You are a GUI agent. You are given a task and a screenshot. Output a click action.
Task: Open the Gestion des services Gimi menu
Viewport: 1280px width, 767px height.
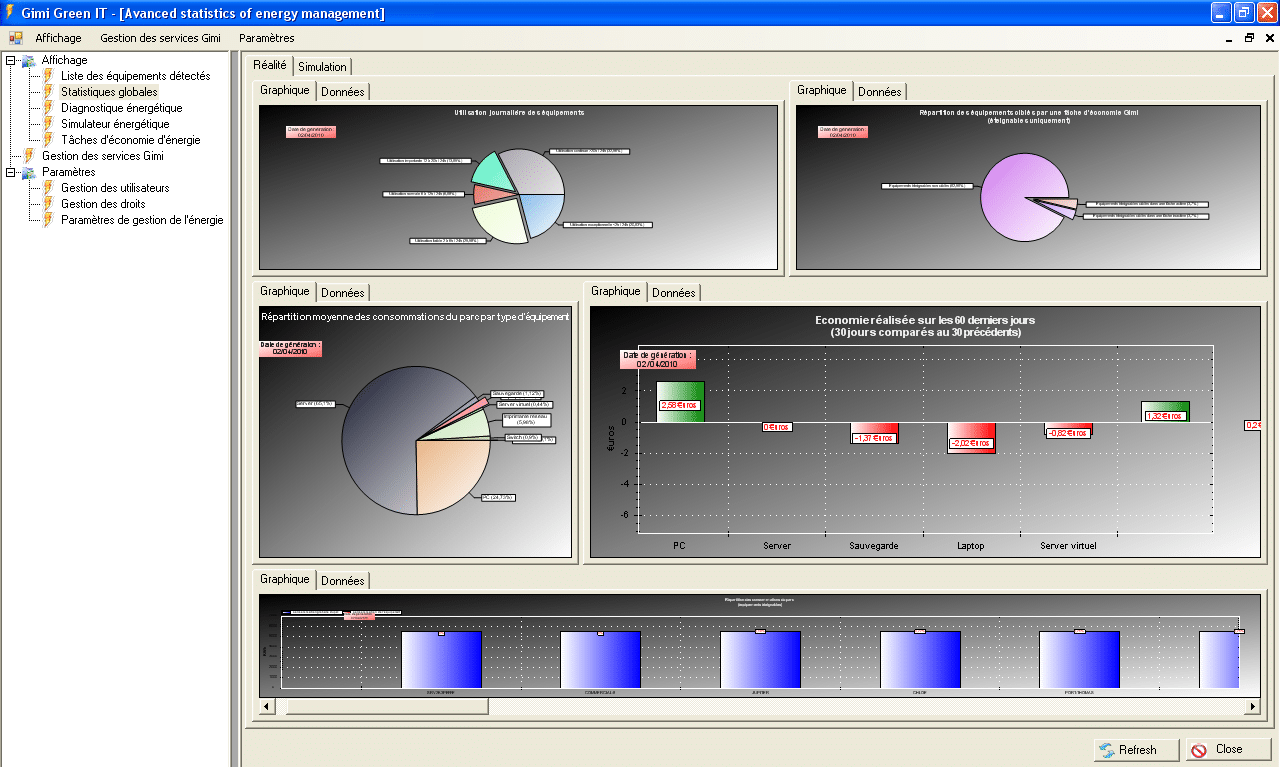(x=160, y=38)
